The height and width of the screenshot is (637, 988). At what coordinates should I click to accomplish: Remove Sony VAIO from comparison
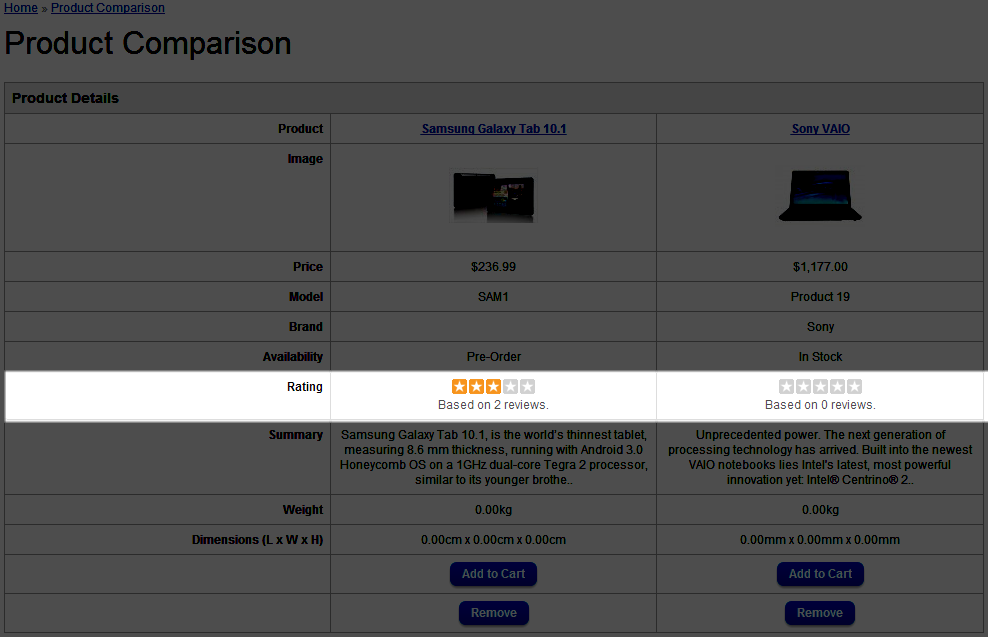click(820, 613)
